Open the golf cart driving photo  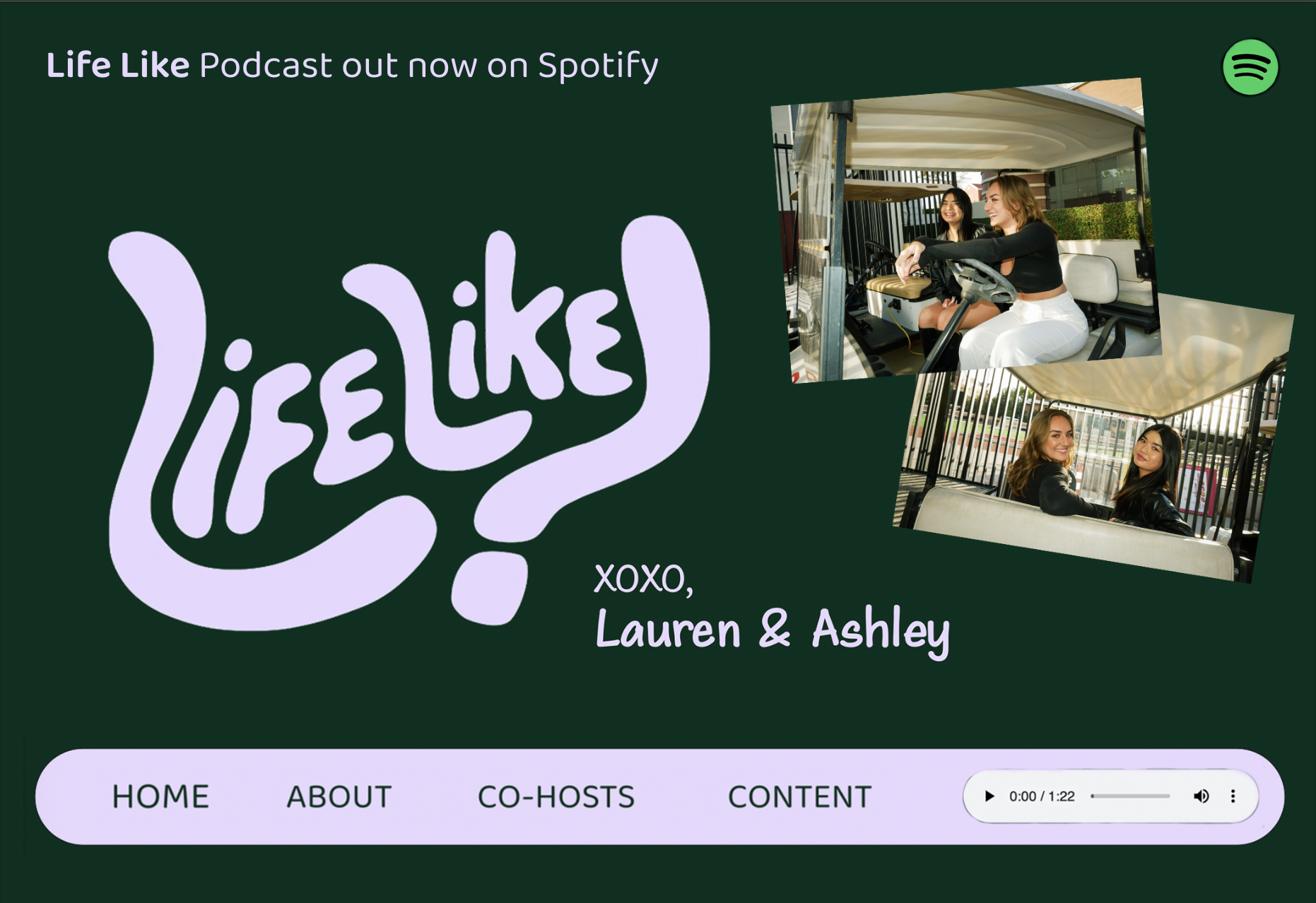[965, 230]
